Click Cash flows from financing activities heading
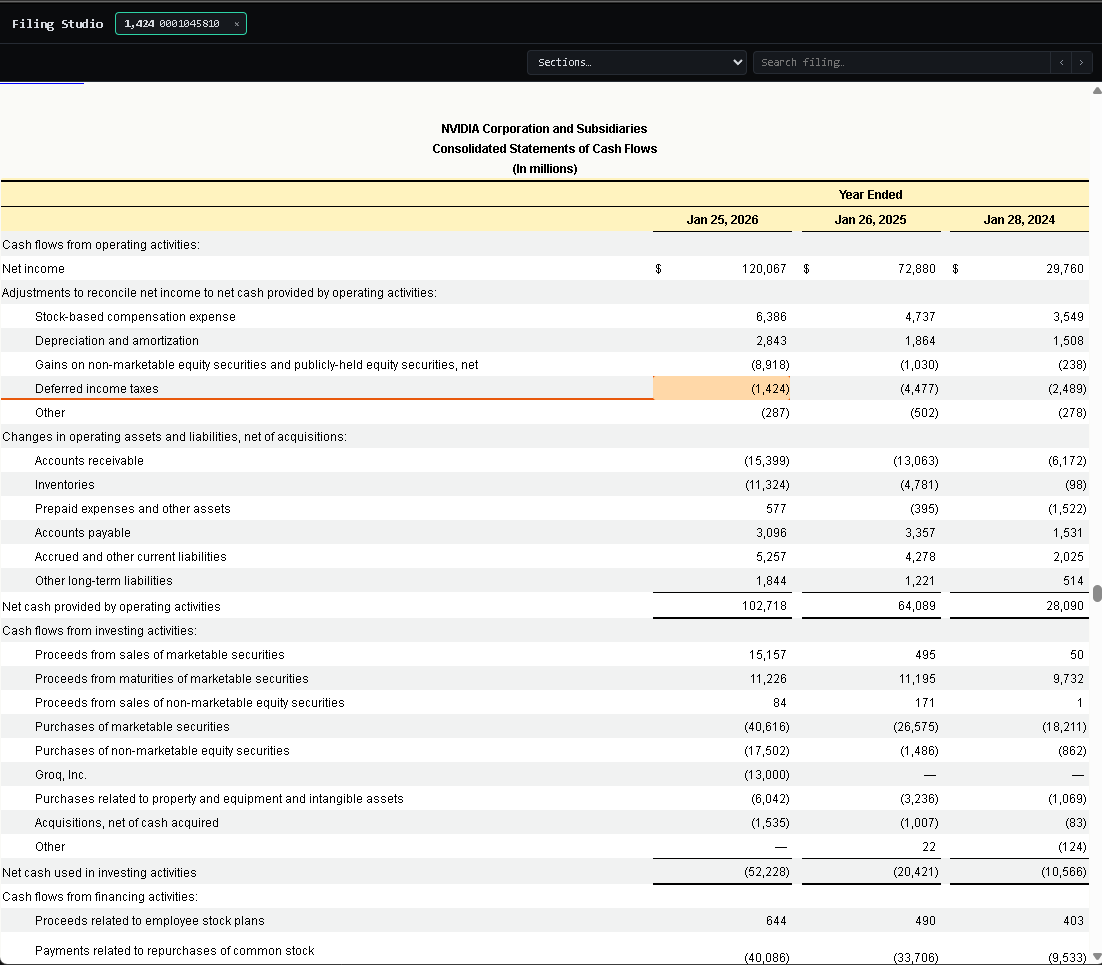This screenshot has width=1102, height=965. pos(100,897)
